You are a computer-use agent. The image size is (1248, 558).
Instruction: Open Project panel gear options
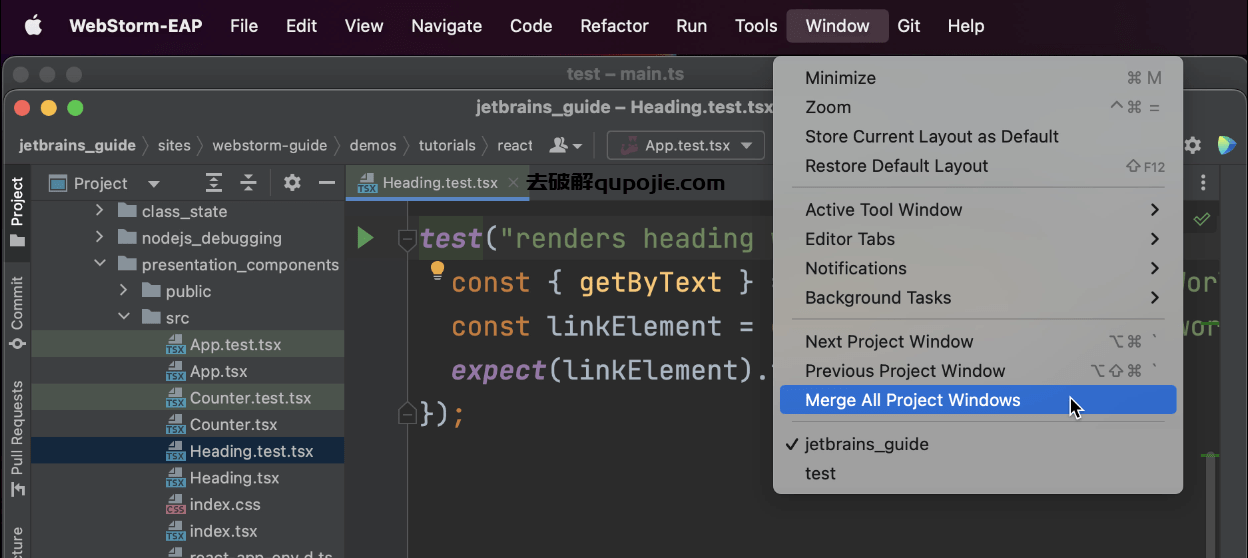292,183
